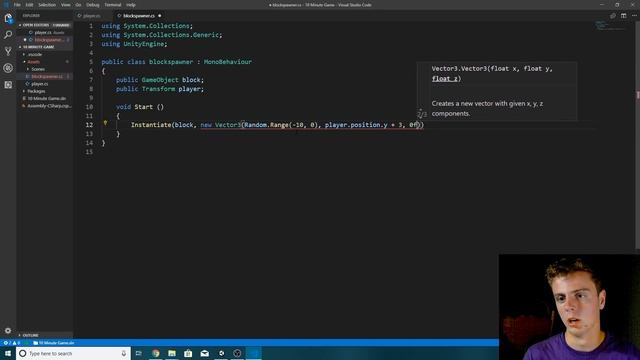Click the 'float z' parameter in signature popup

point(444,79)
